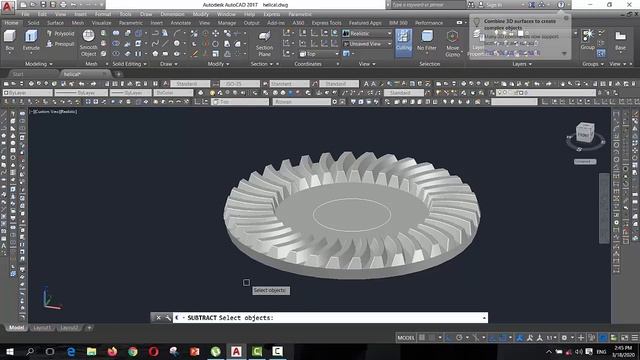
Task: Close the command line window
Action: click(x=158, y=318)
